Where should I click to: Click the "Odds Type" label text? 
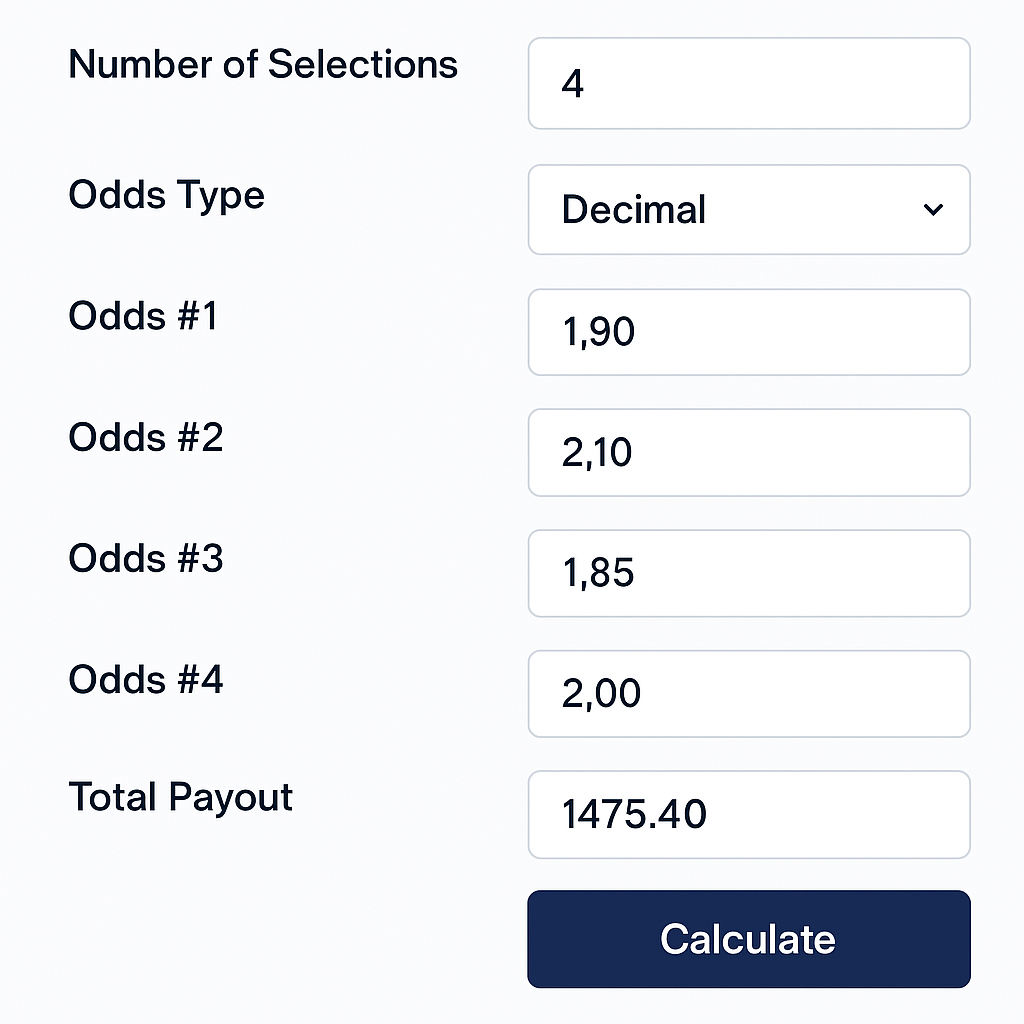pos(166,194)
